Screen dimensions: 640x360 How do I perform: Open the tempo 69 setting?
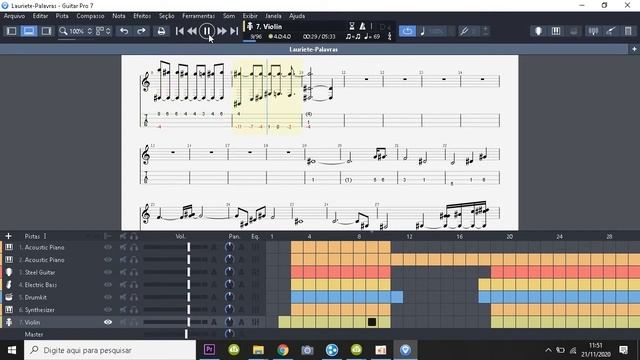[x=372, y=37]
